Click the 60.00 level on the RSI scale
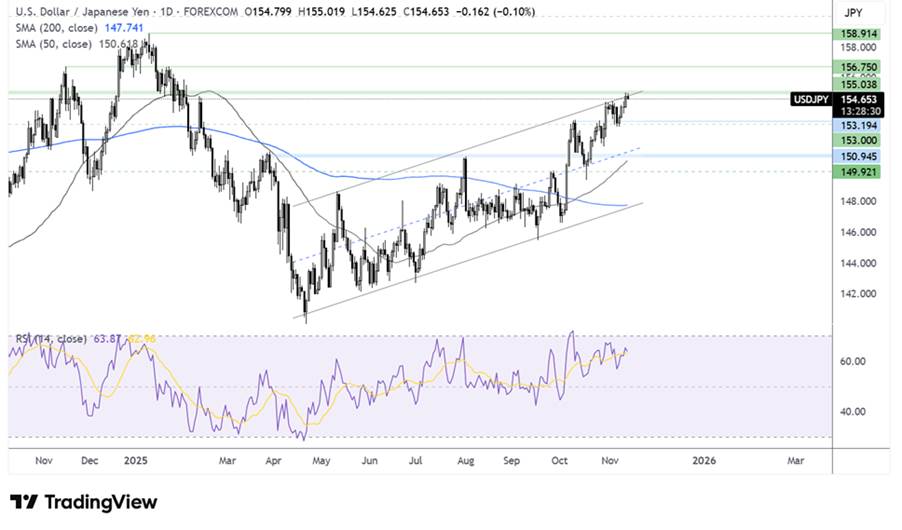 [852, 361]
